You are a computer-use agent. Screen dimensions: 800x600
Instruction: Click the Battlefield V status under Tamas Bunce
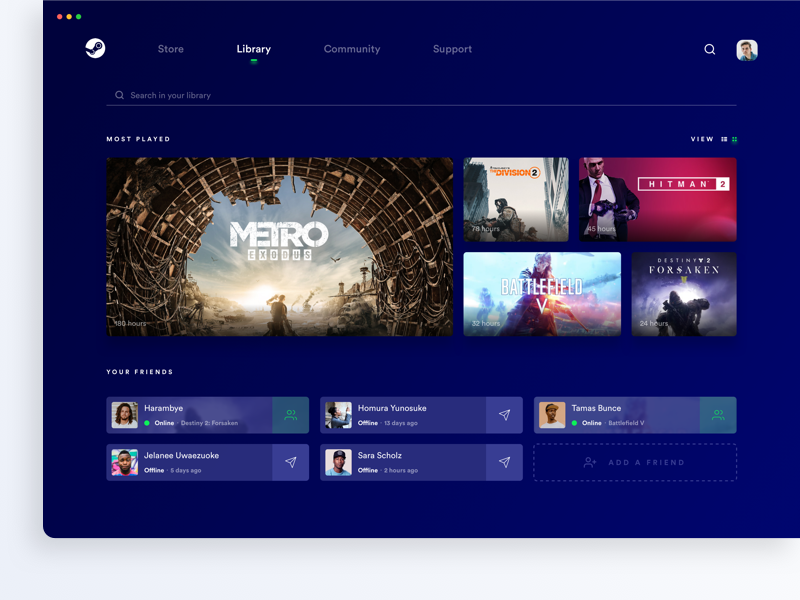coord(626,423)
